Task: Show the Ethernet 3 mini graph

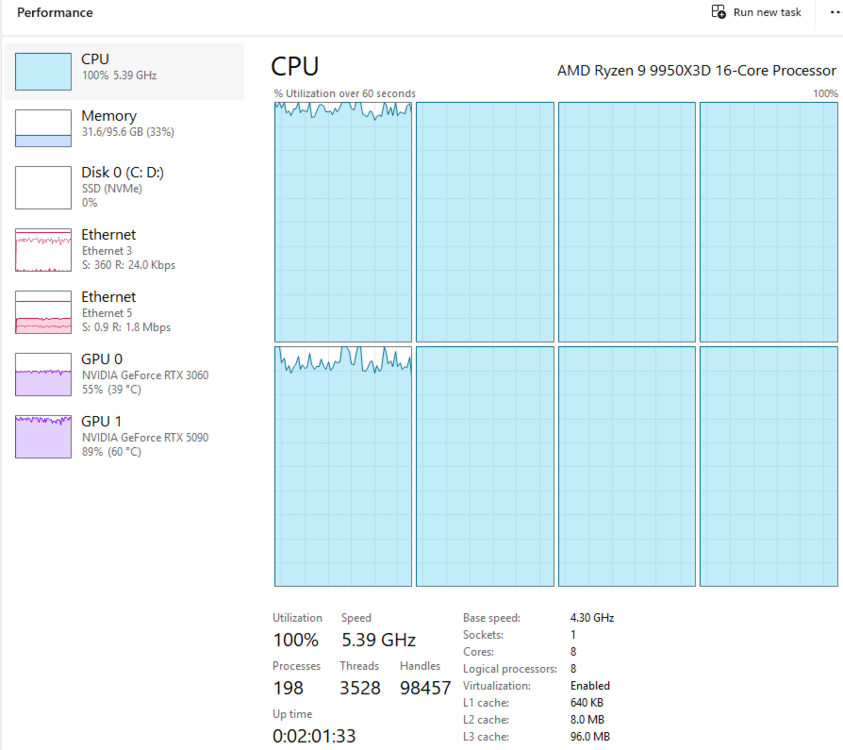Action: pyautogui.click(x=43, y=250)
